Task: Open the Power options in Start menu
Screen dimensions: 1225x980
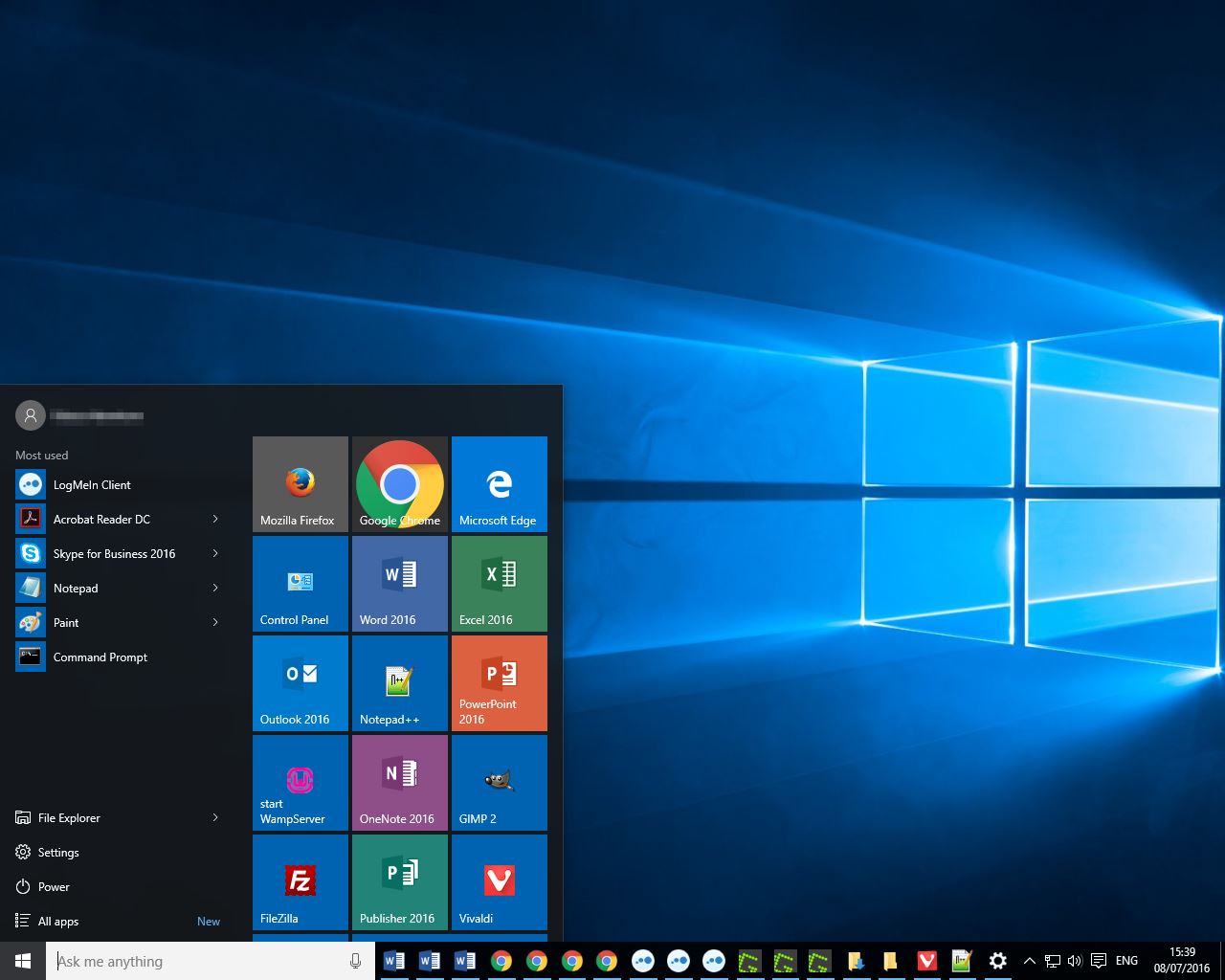Action: (x=119, y=886)
